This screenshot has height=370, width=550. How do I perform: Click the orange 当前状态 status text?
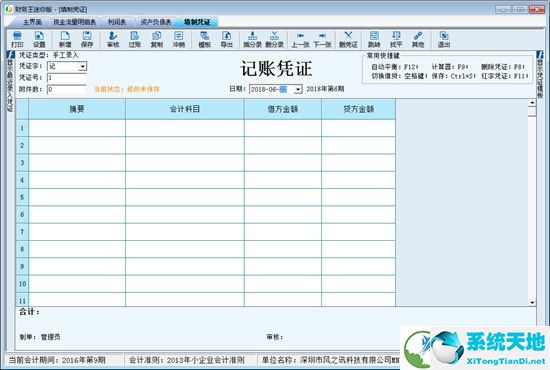click(127, 89)
